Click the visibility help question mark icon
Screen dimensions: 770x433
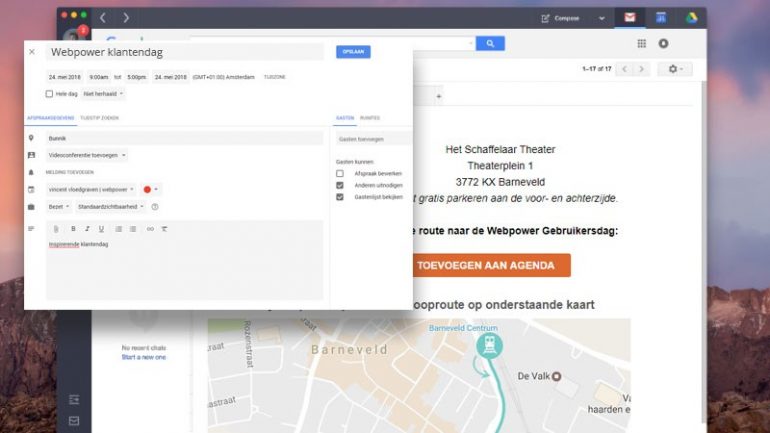155,207
